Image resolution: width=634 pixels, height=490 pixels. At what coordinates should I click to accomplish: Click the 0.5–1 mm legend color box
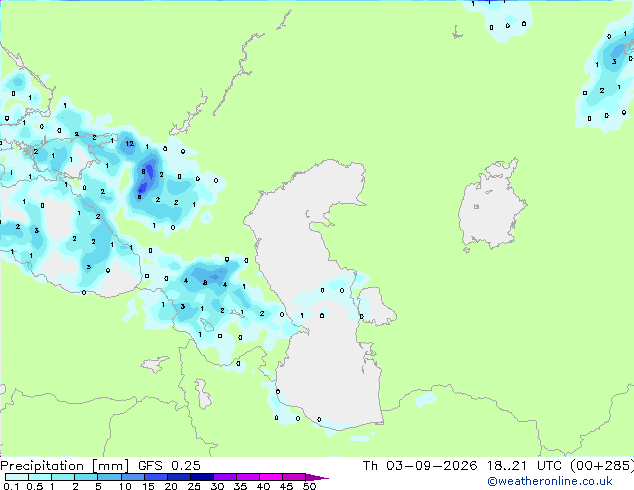(40, 477)
